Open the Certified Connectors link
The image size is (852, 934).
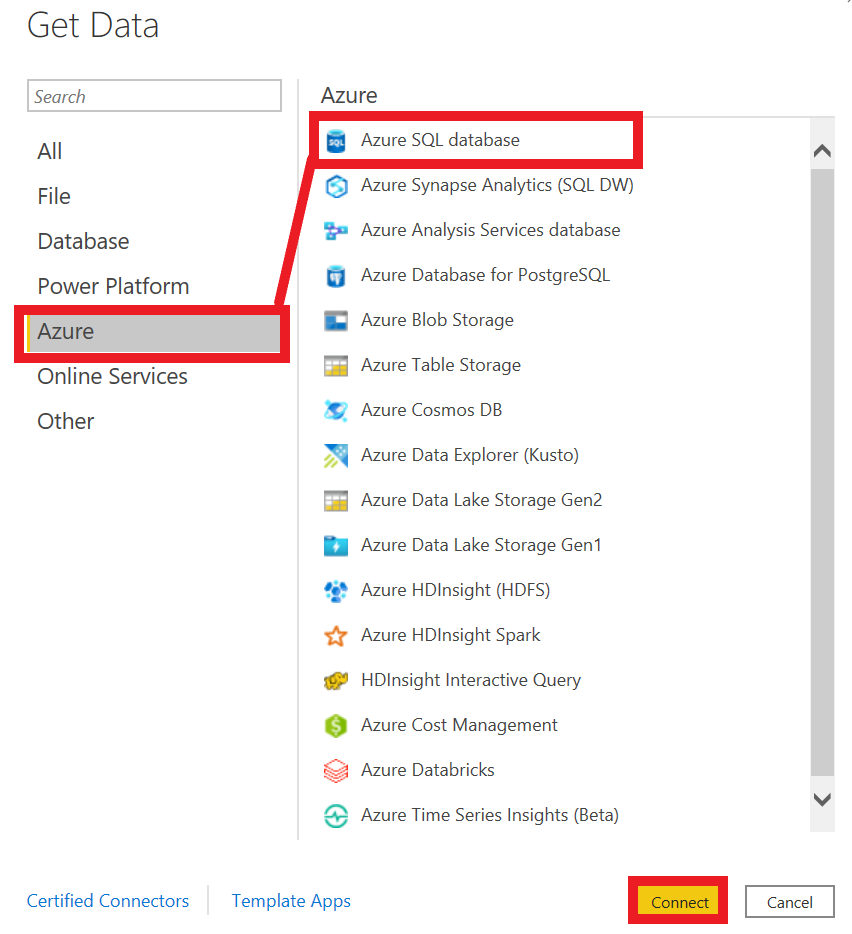click(x=108, y=901)
